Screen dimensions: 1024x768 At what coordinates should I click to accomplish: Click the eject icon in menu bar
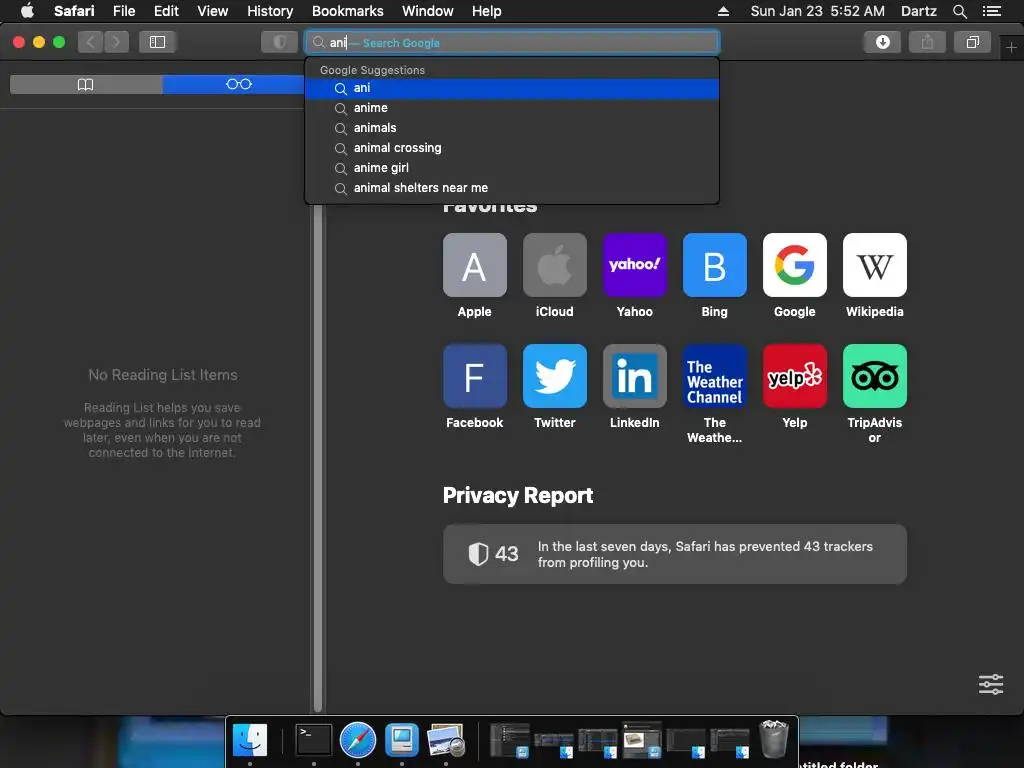point(724,11)
